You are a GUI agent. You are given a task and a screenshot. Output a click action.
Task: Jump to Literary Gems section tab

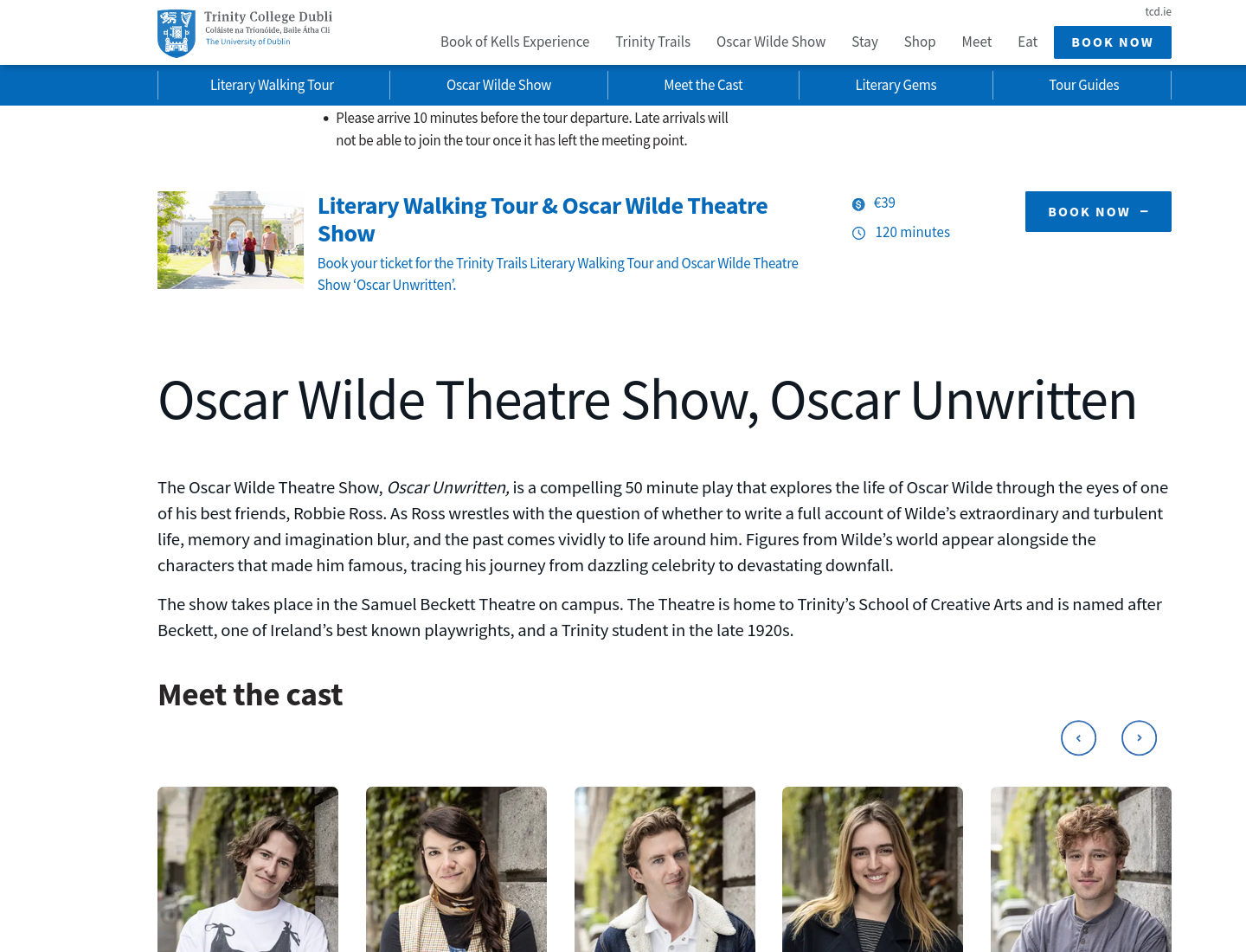896,85
